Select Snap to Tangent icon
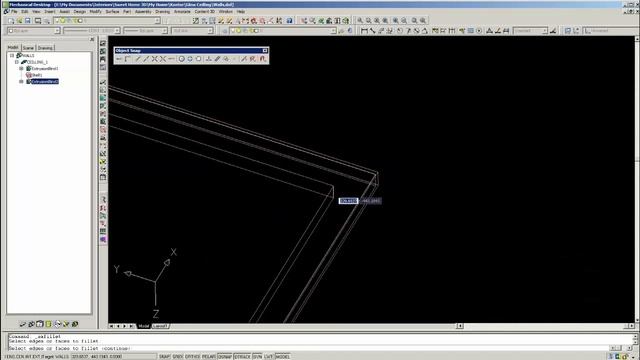Screen dimensions: 640x360 click(199, 59)
